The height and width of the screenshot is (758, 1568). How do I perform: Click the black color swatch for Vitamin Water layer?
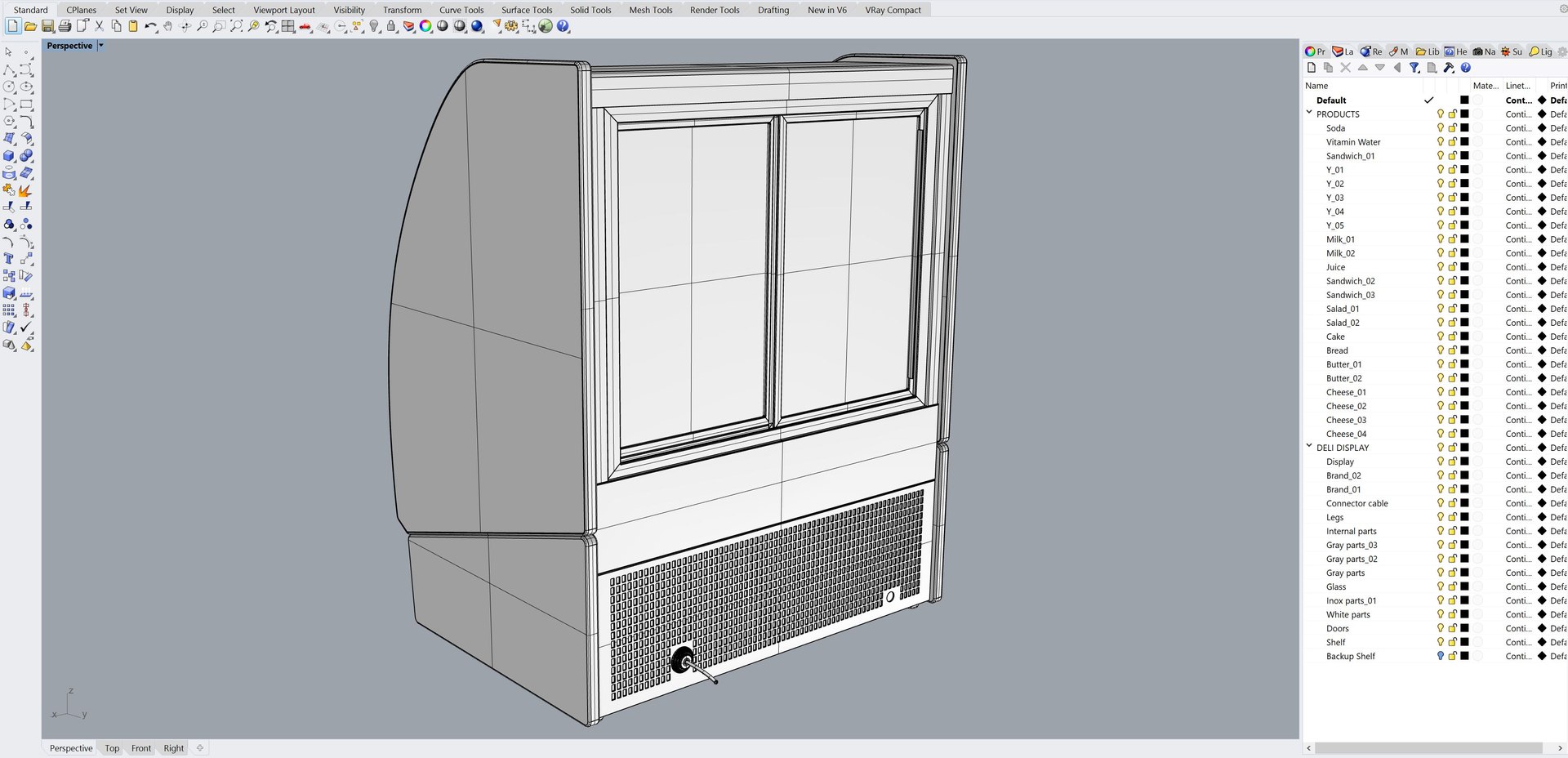(x=1464, y=142)
